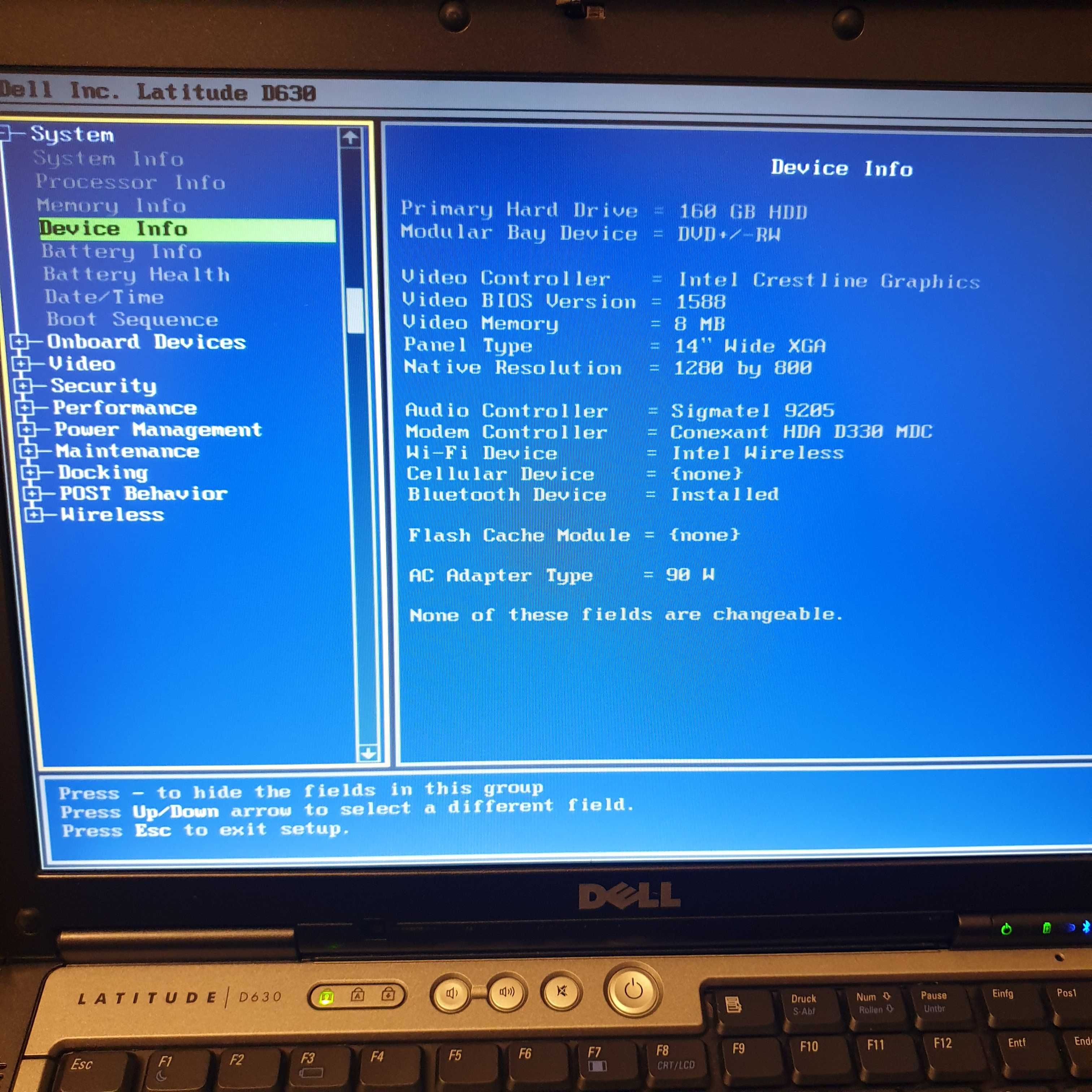Select the Security label
Image resolution: width=1092 pixels, height=1092 pixels.
(103, 386)
